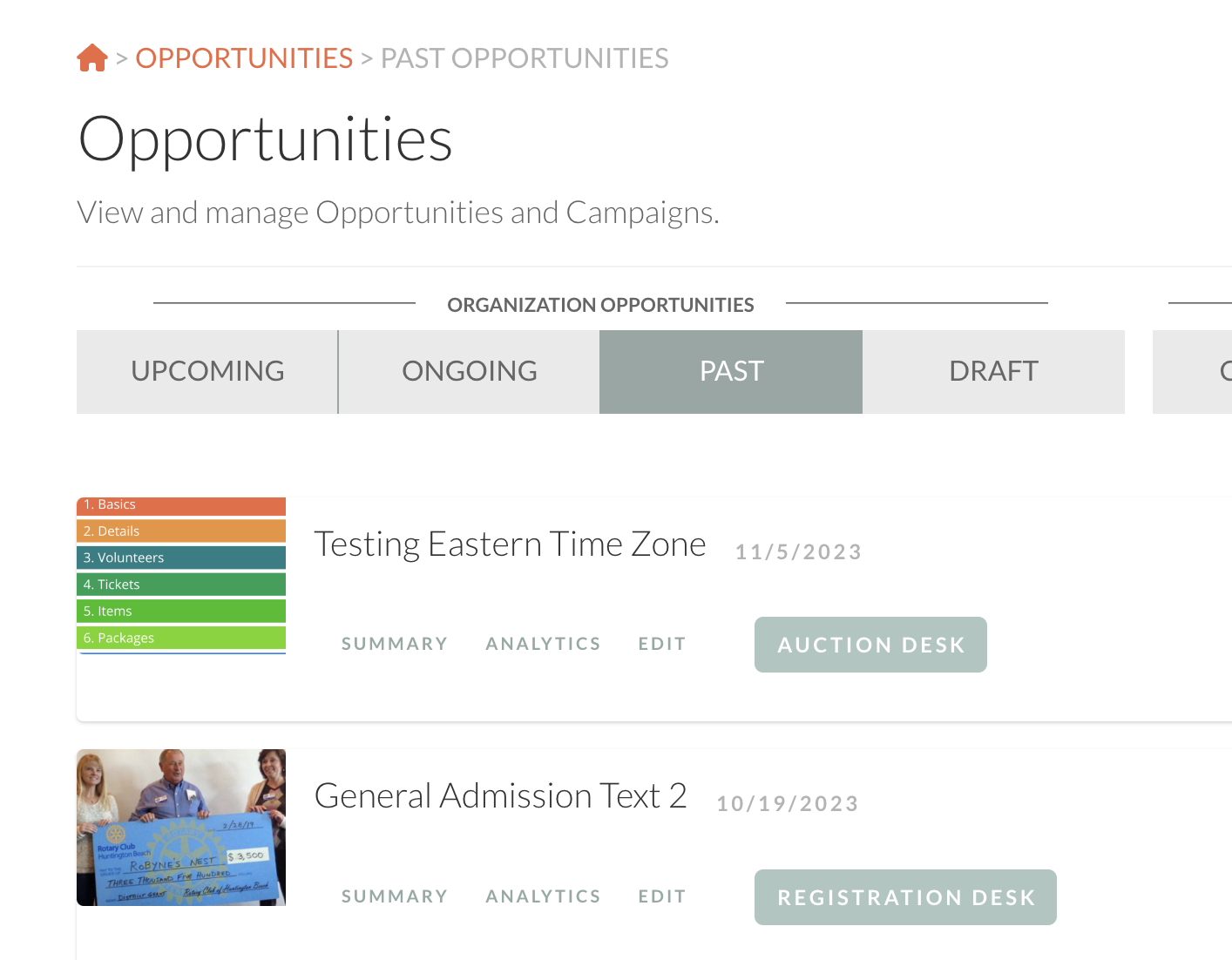Open the General Admission Text 2 title
Image resolution: width=1232 pixels, height=960 pixels.
[x=500, y=796]
